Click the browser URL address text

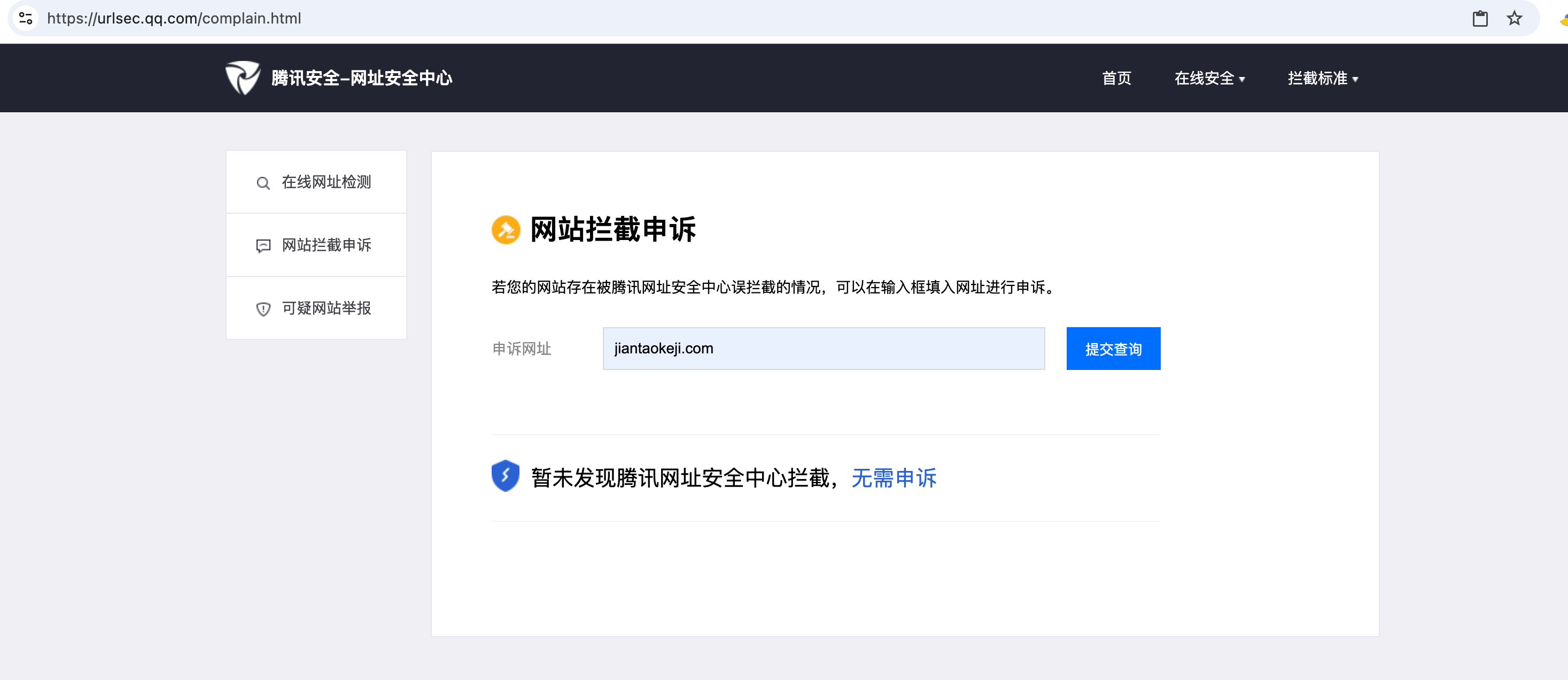click(174, 18)
